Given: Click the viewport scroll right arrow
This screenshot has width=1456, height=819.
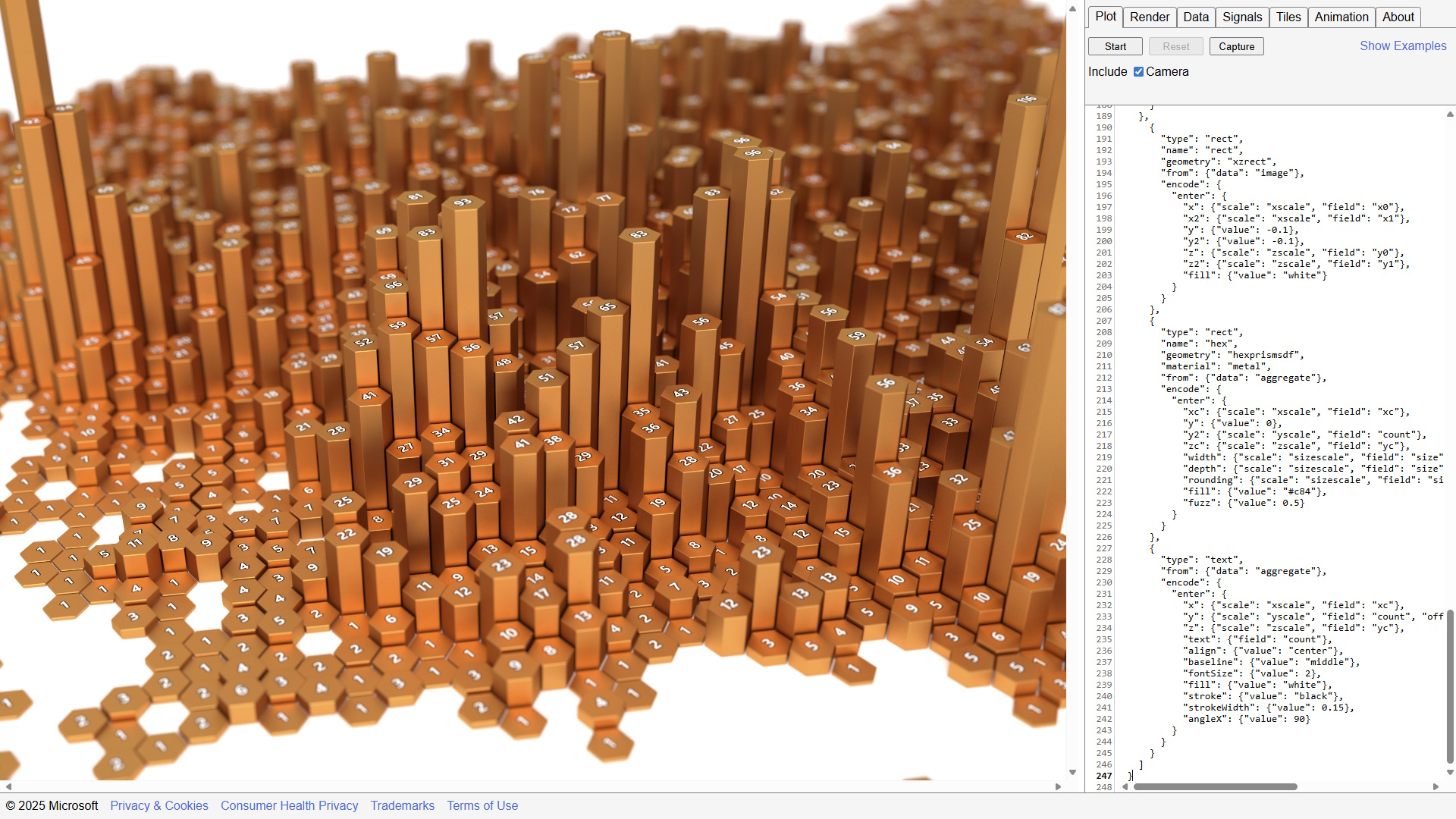Looking at the screenshot, I should pyautogui.click(x=1059, y=787).
